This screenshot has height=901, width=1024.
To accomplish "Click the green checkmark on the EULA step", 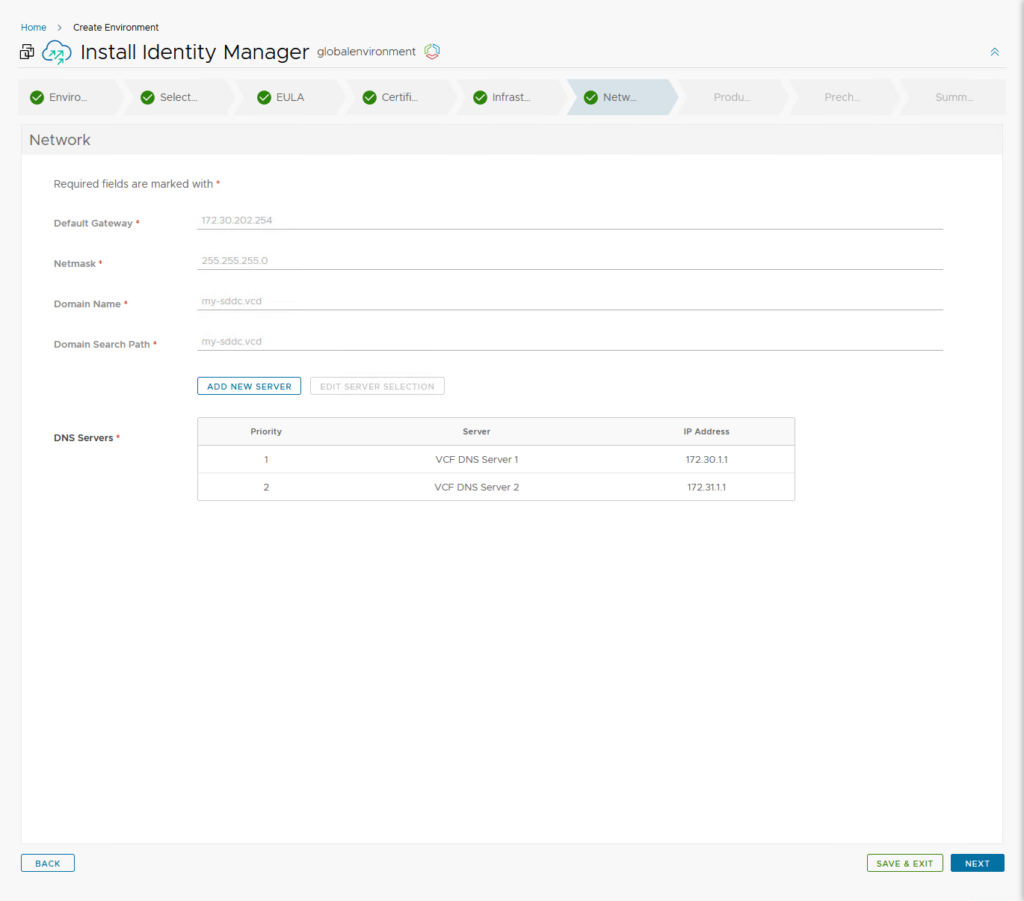I will [x=264, y=97].
